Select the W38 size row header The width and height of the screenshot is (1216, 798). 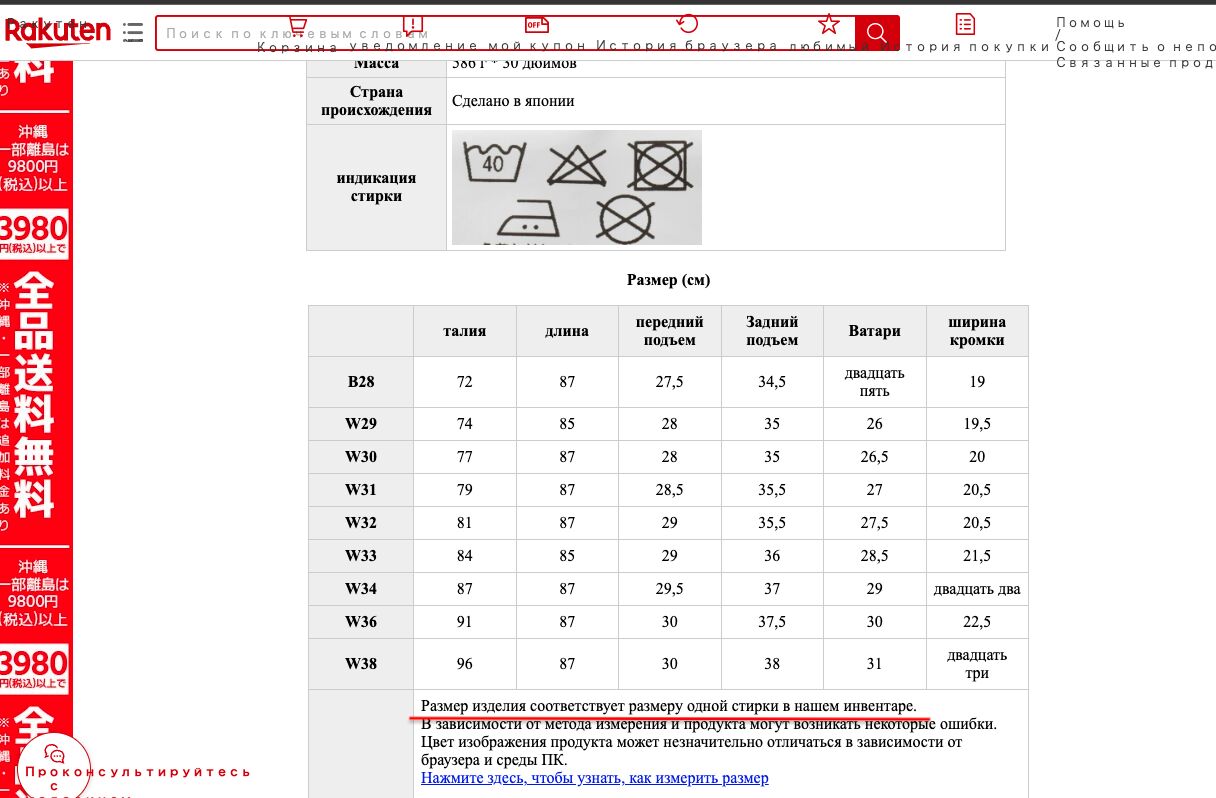click(x=361, y=664)
